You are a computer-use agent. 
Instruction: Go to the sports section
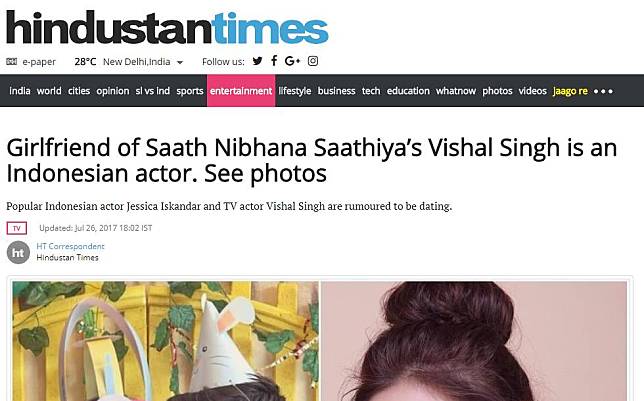coord(190,91)
